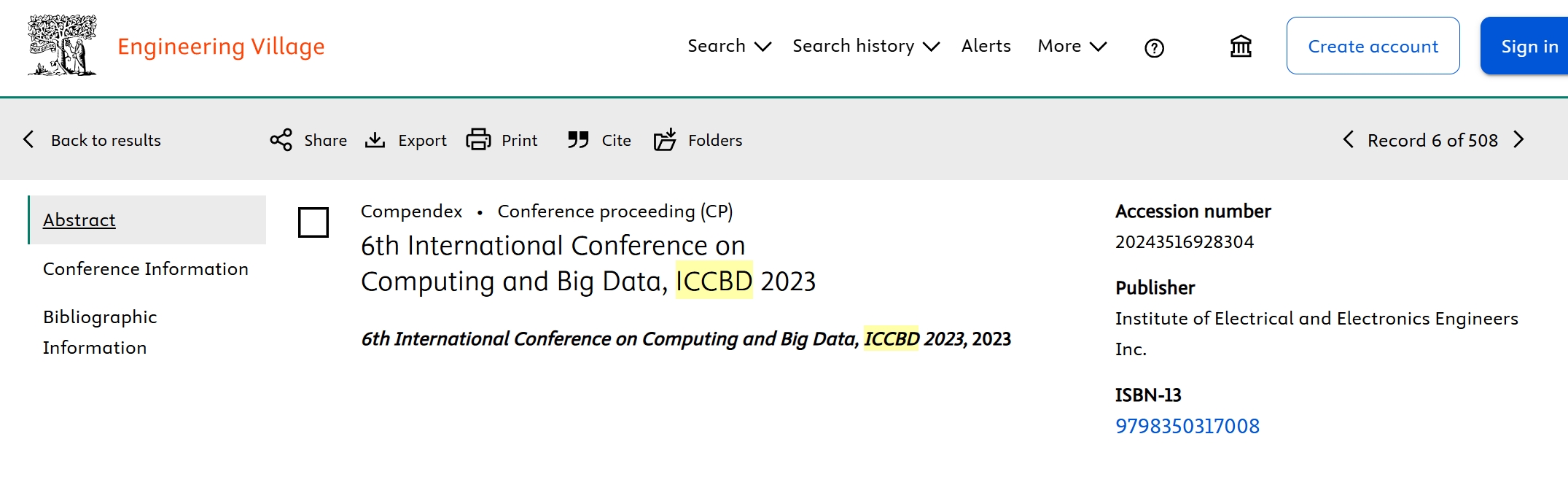
Task: Click the institution building icon
Action: coord(1241,47)
